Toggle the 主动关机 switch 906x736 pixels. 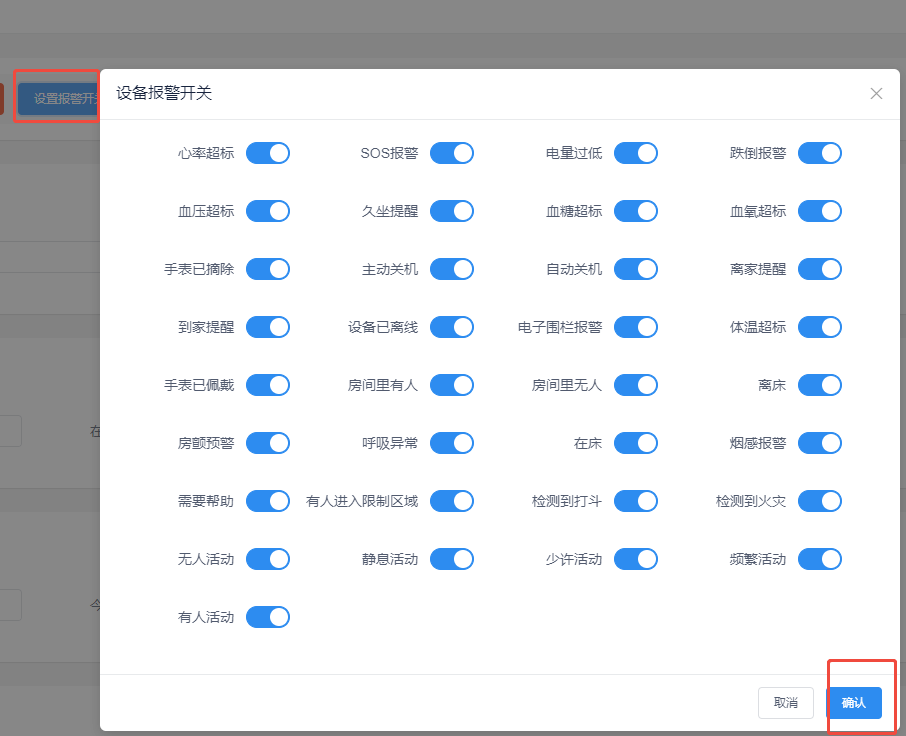tap(452, 269)
